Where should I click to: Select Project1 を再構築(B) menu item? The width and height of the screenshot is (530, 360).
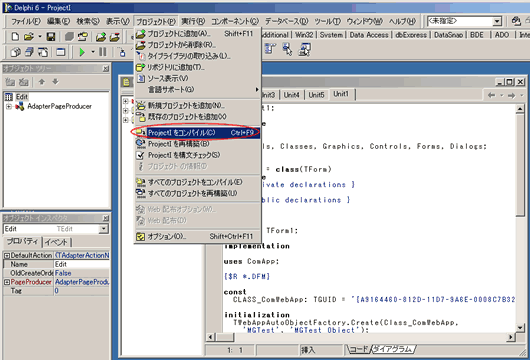pos(197,144)
